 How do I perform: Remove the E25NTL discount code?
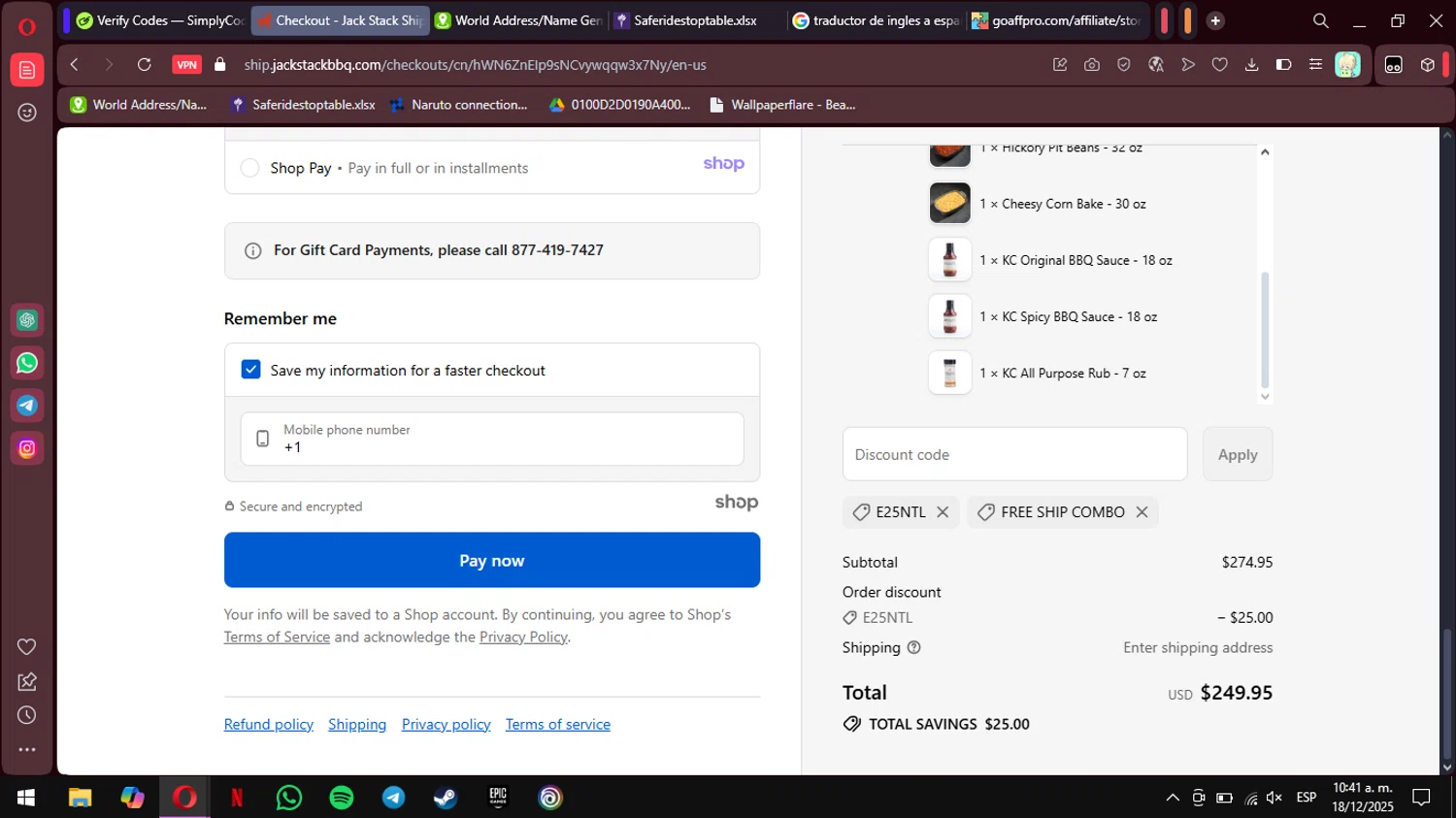pos(943,512)
